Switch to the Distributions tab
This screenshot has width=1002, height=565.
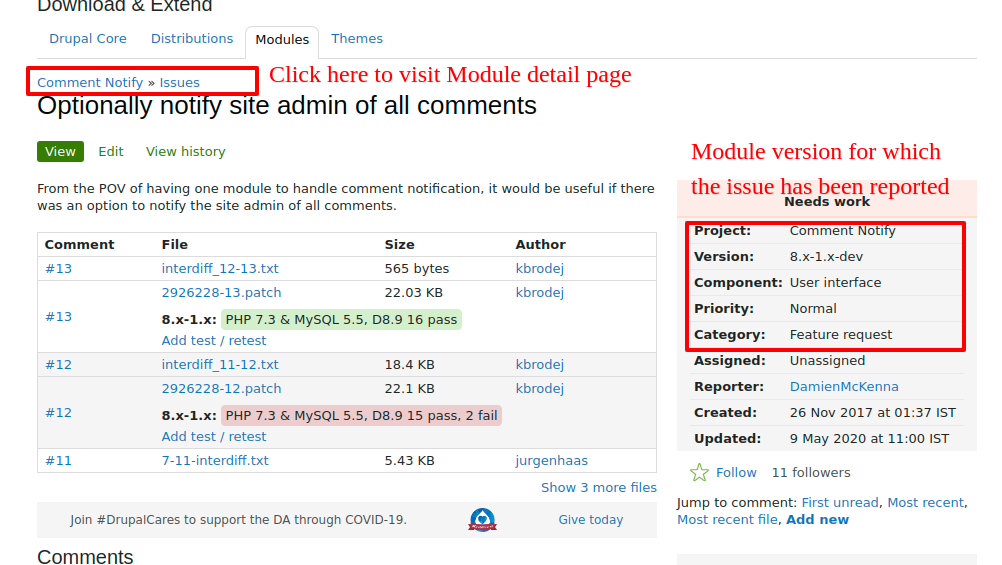tap(192, 38)
